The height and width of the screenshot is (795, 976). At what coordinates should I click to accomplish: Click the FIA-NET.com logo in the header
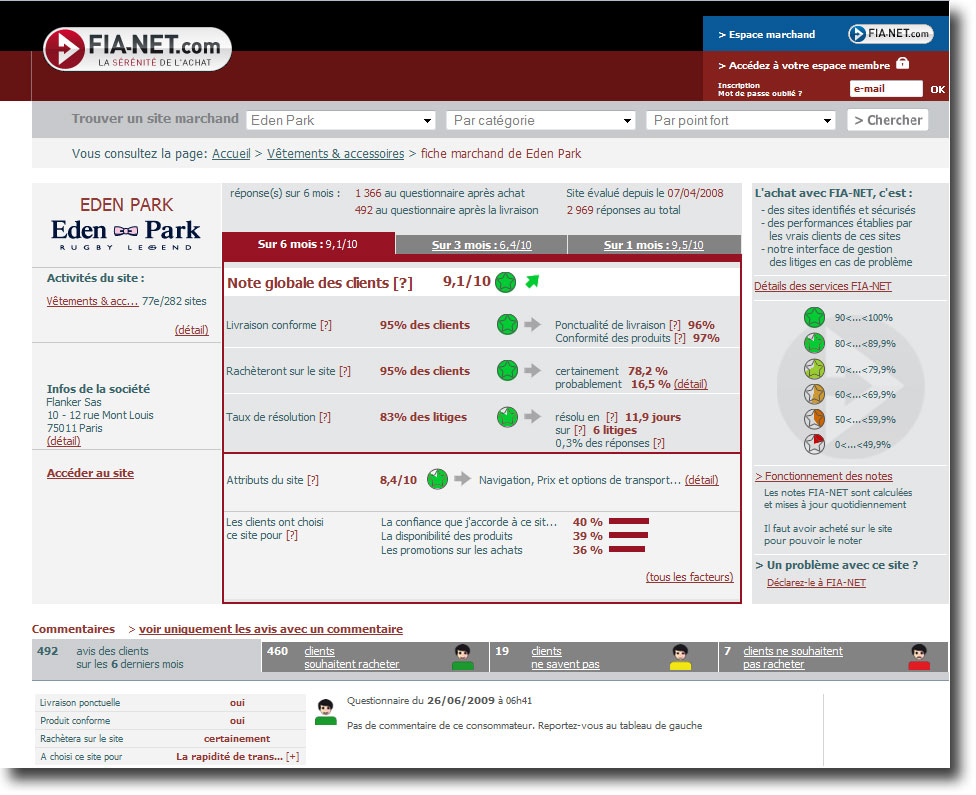137,49
